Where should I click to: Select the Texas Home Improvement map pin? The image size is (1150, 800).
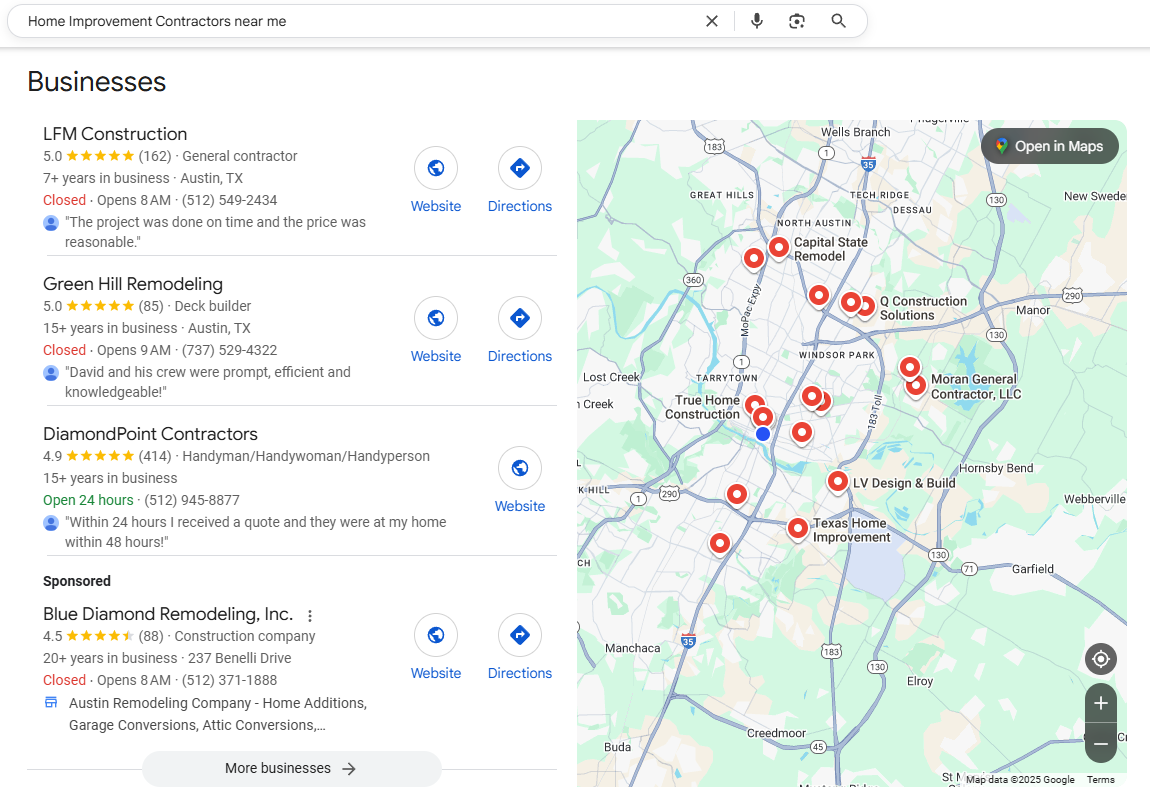tap(798, 527)
